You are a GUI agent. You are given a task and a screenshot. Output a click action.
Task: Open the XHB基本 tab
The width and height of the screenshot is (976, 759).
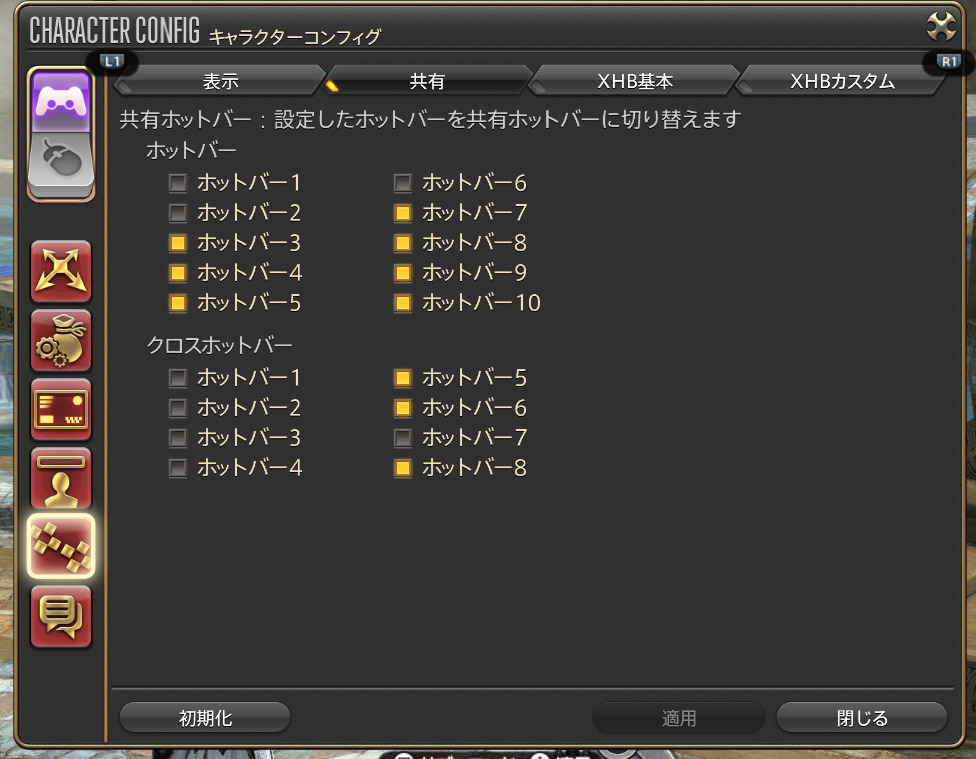[x=635, y=82]
